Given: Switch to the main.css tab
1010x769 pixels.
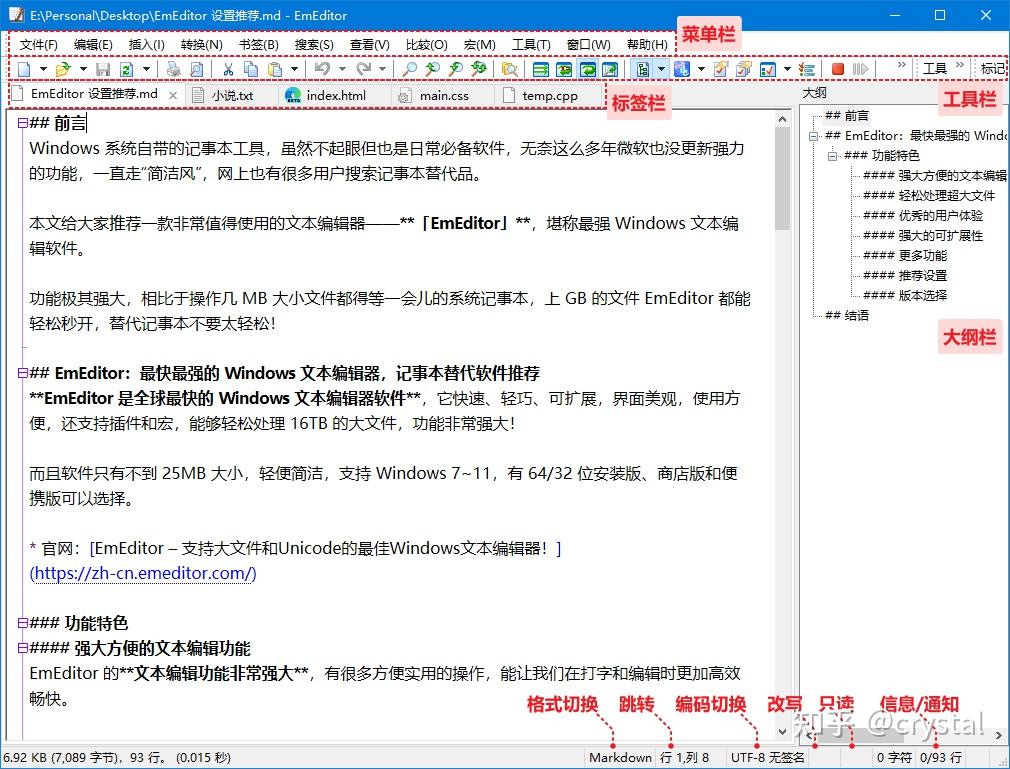Looking at the screenshot, I should [x=444, y=95].
